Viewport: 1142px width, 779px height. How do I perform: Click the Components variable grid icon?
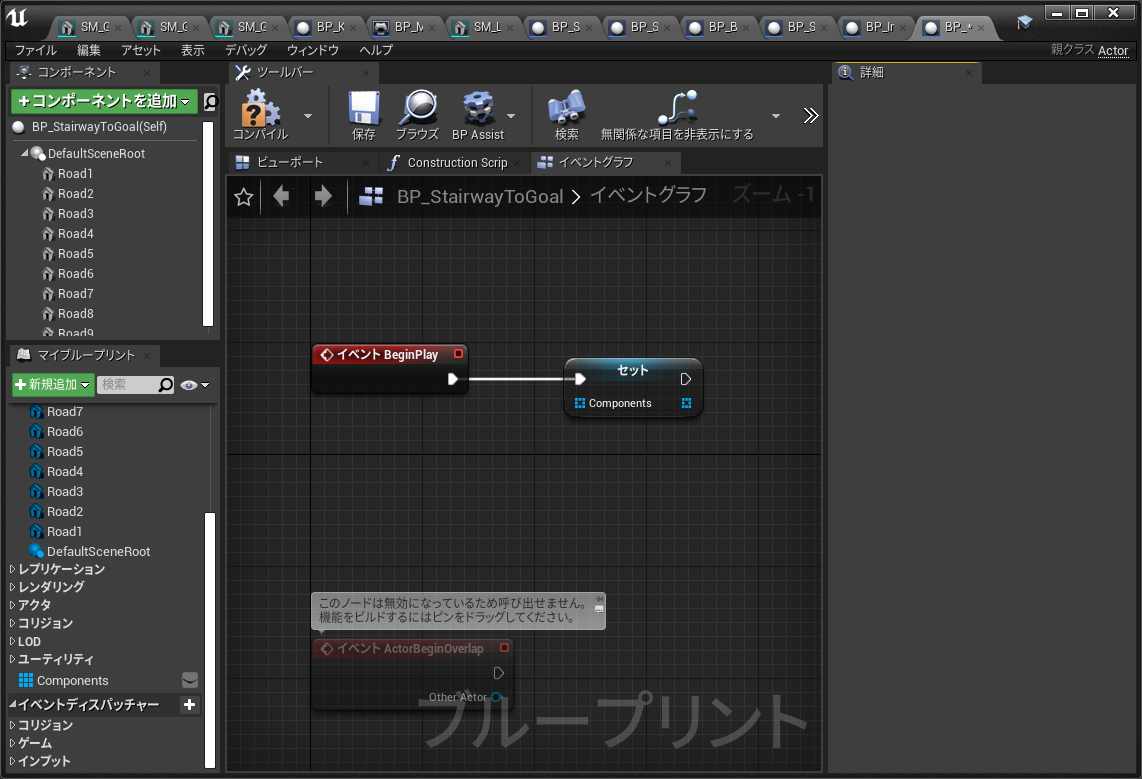(x=26, y=680)
